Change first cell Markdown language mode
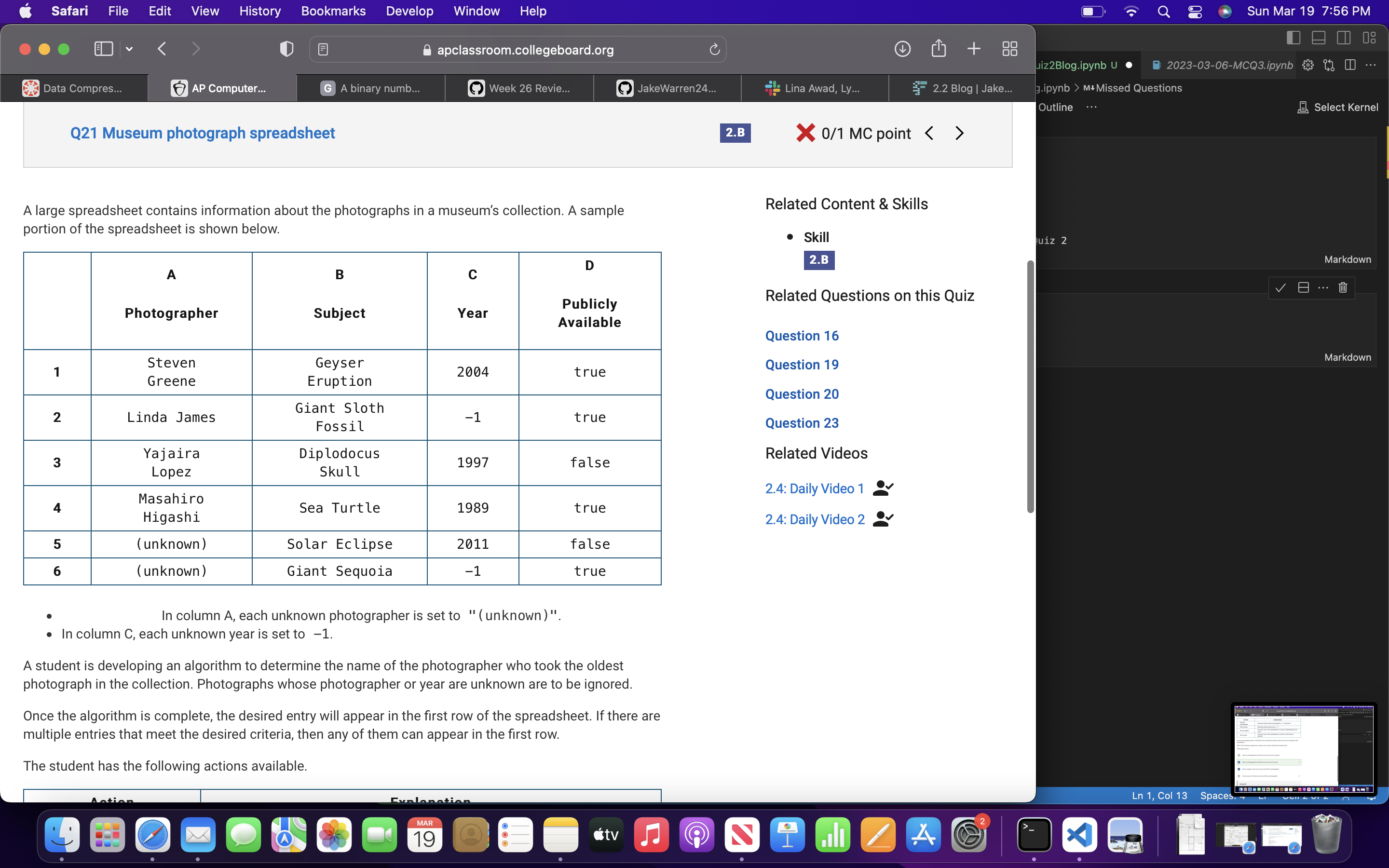This screenshot has width=1389, height=868. pos(1348,259)
